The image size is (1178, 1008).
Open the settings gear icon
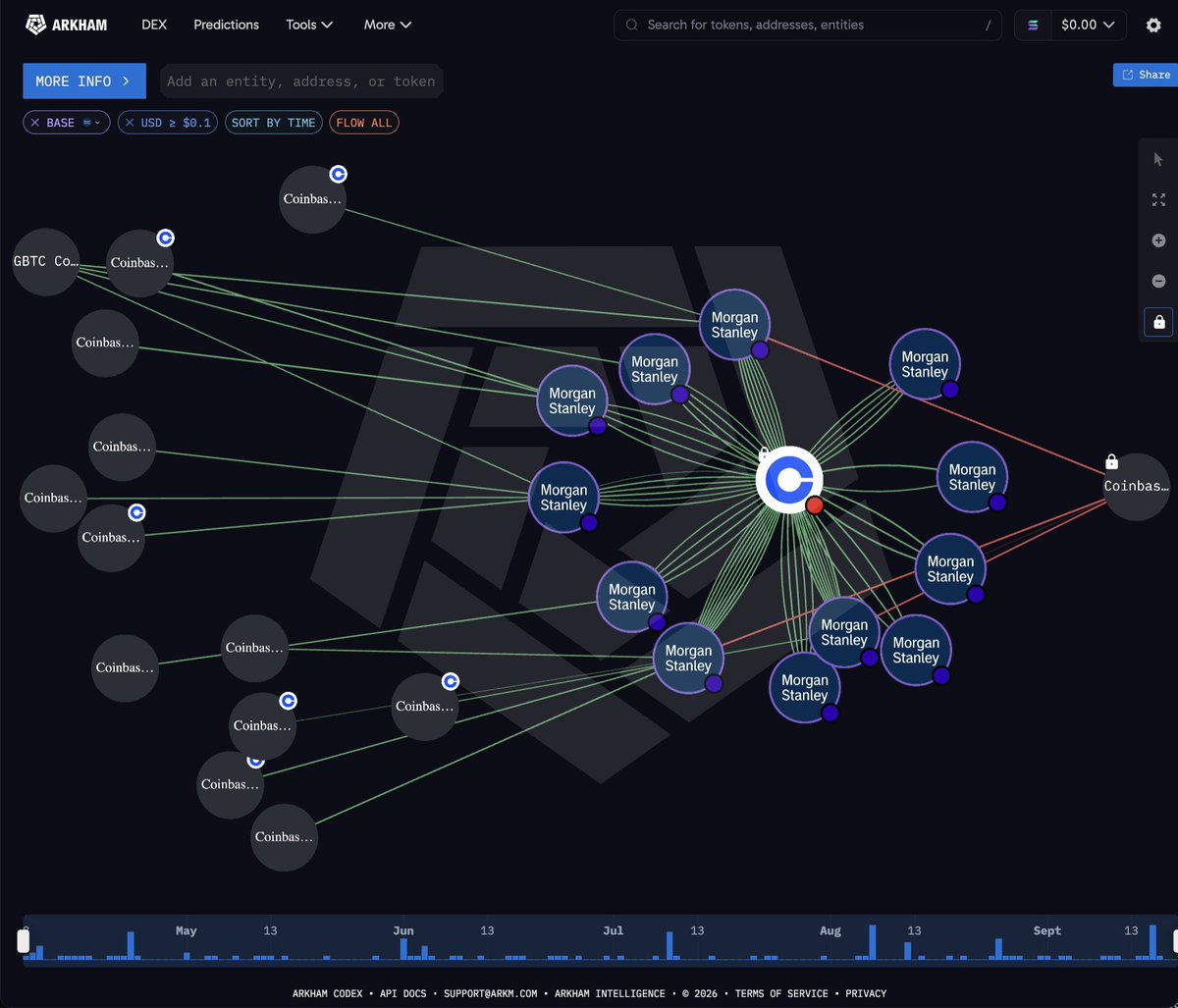tap(1153, 25)
